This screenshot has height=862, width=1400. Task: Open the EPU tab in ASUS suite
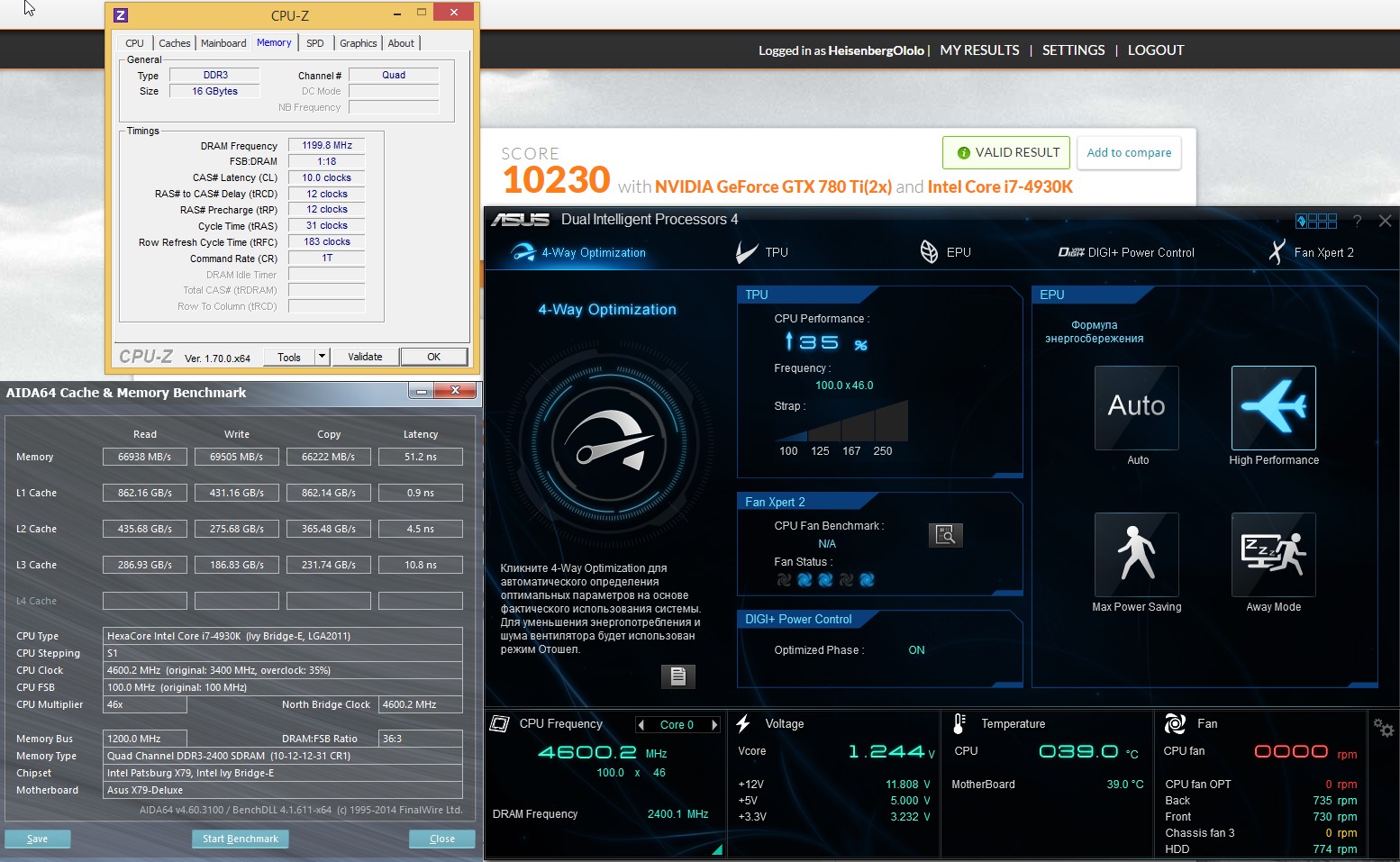(945, 253)
